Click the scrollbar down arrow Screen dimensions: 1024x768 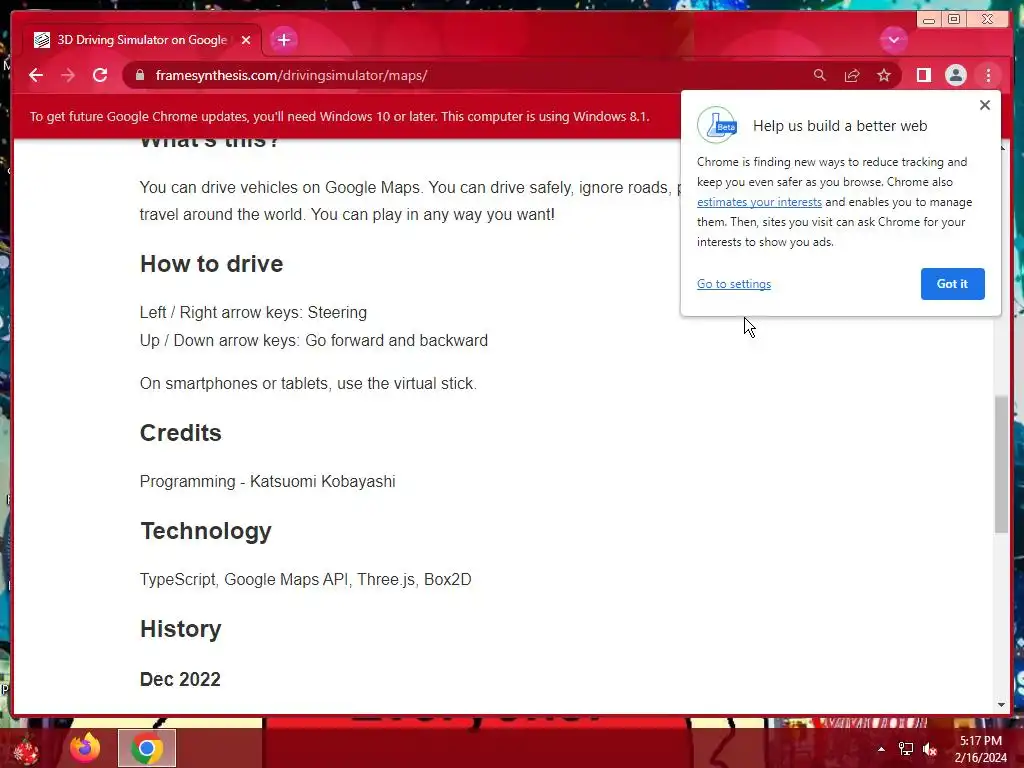pos(1001,705)
